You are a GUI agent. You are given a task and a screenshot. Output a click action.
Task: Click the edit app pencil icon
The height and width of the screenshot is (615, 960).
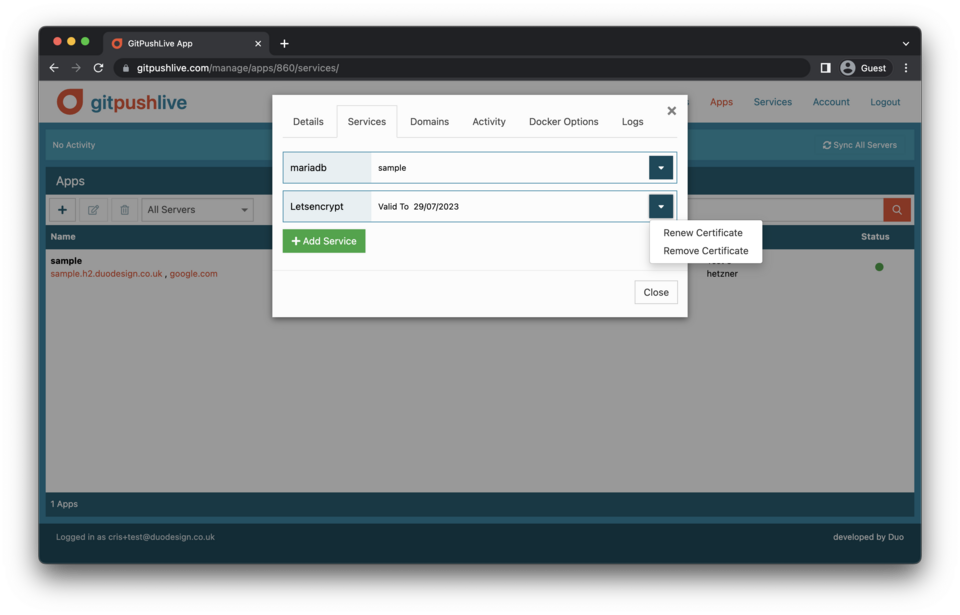click(93, 209)
